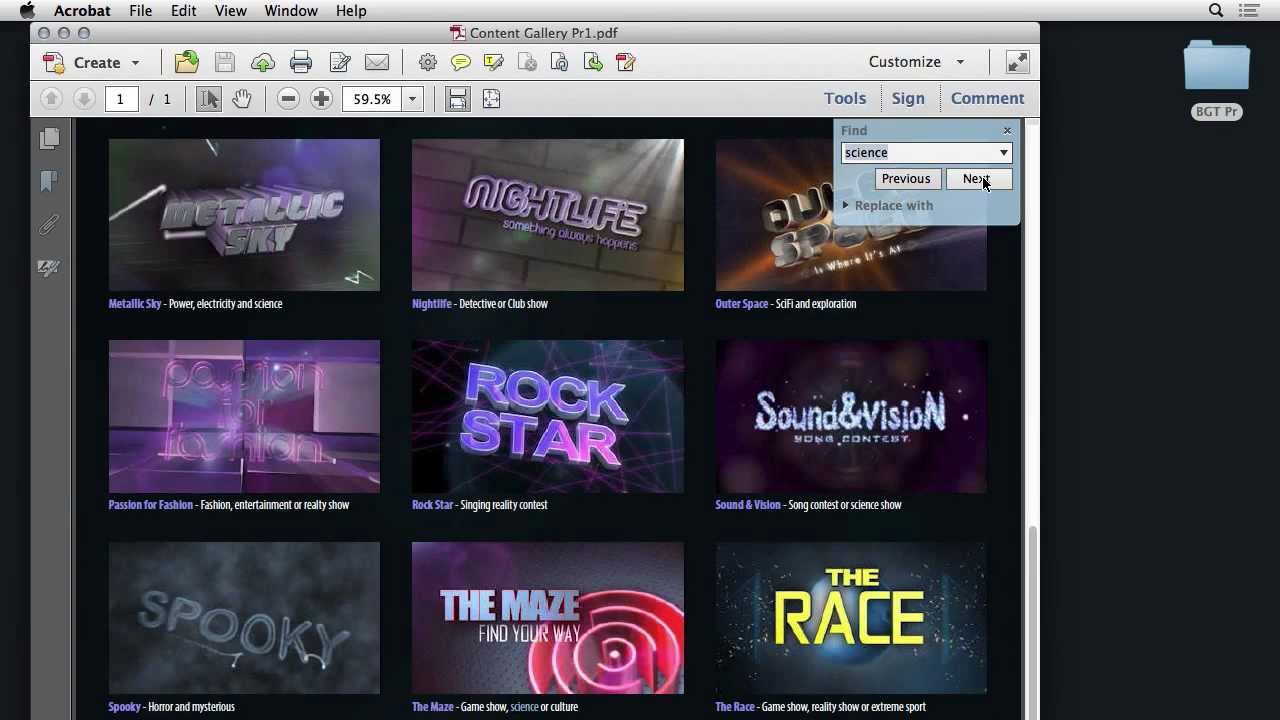This screenshot has height=720, width=1280.
Task: Open the Acrobat application menu
Action: [x=82, y=10]
